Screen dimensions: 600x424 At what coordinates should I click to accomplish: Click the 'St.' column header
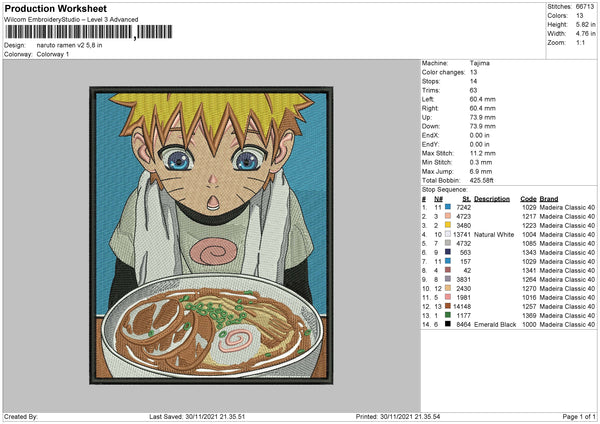click(466, 199)
